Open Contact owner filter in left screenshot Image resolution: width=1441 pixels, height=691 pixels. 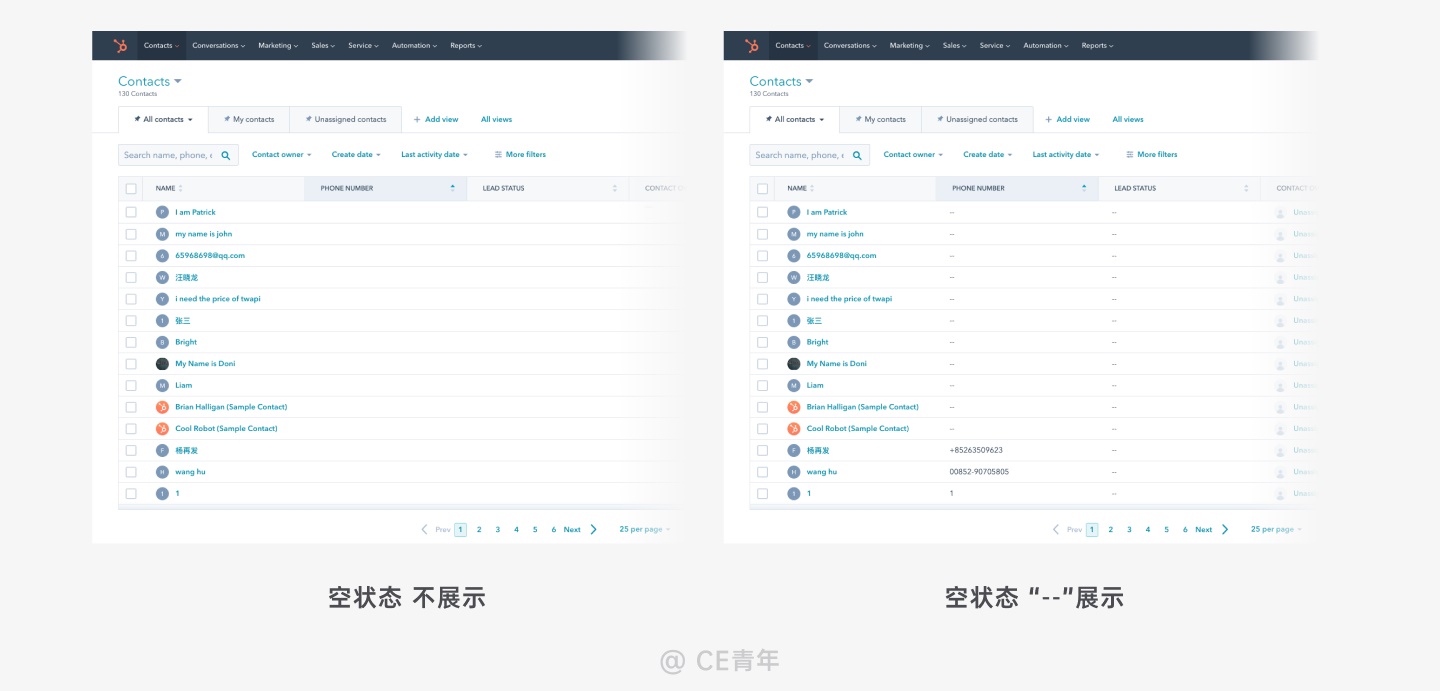(281, 155)
